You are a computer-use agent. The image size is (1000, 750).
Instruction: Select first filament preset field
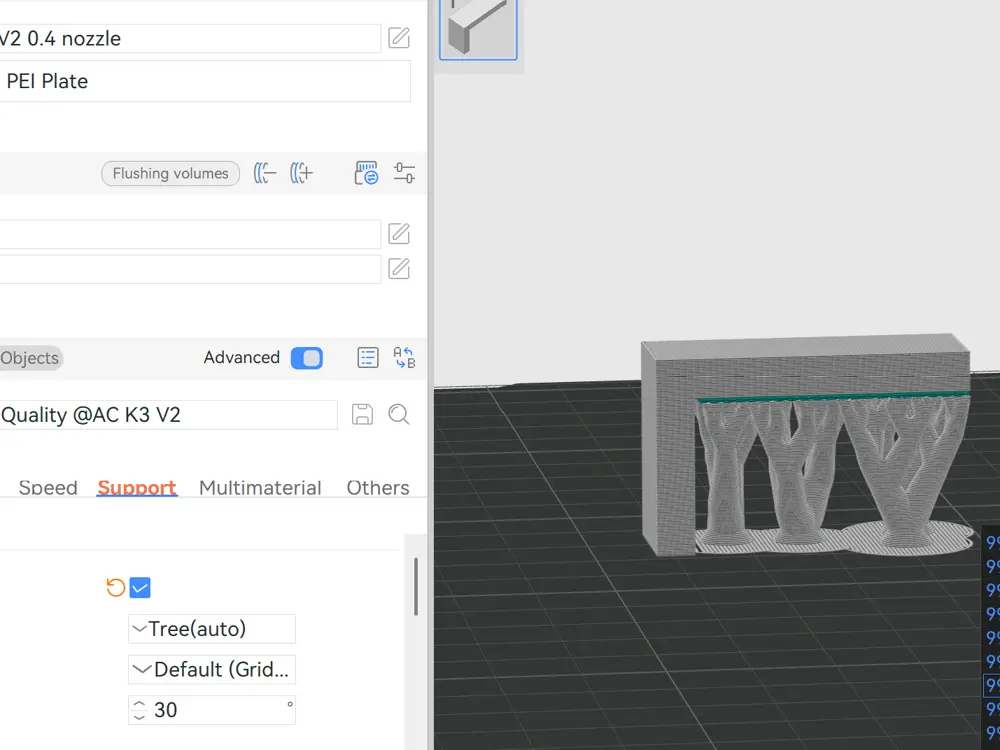(x=190, y=234)
